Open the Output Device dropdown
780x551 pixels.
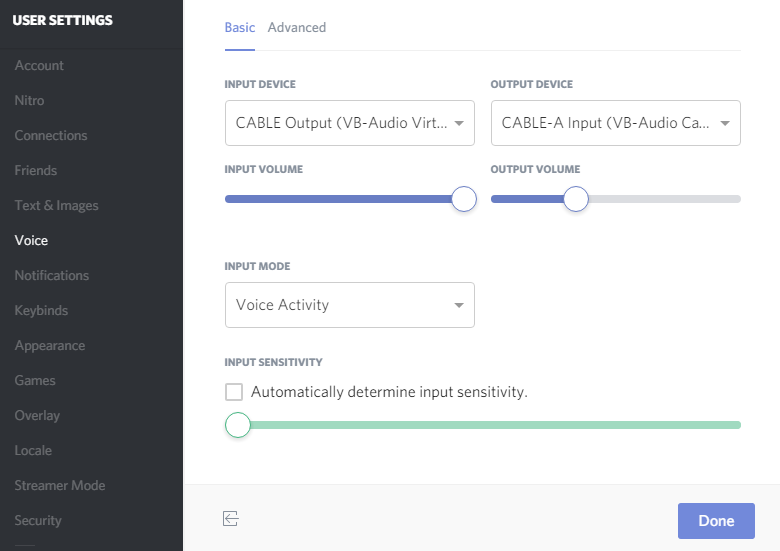coord(616,123)
